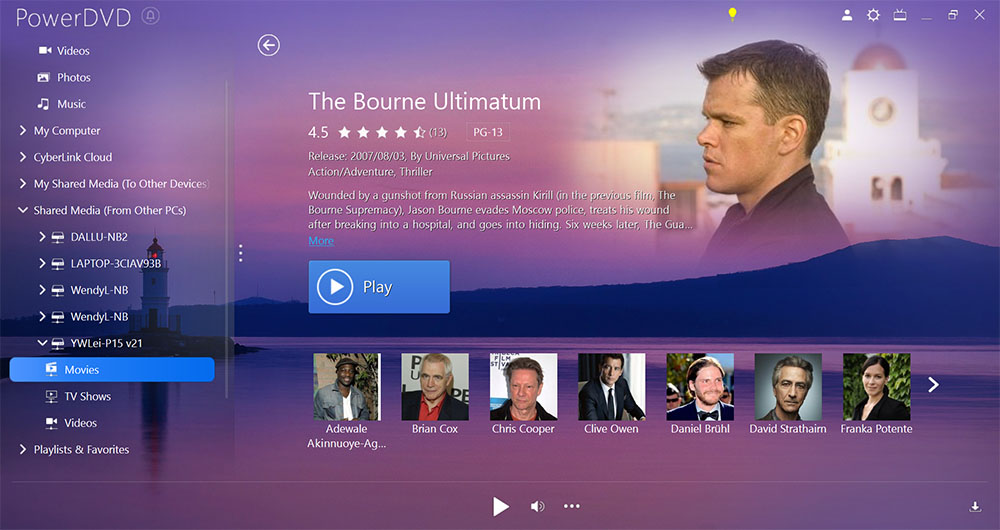Open the three-dot more options menu
This screenshot has width=1000, height=530.
572,506
